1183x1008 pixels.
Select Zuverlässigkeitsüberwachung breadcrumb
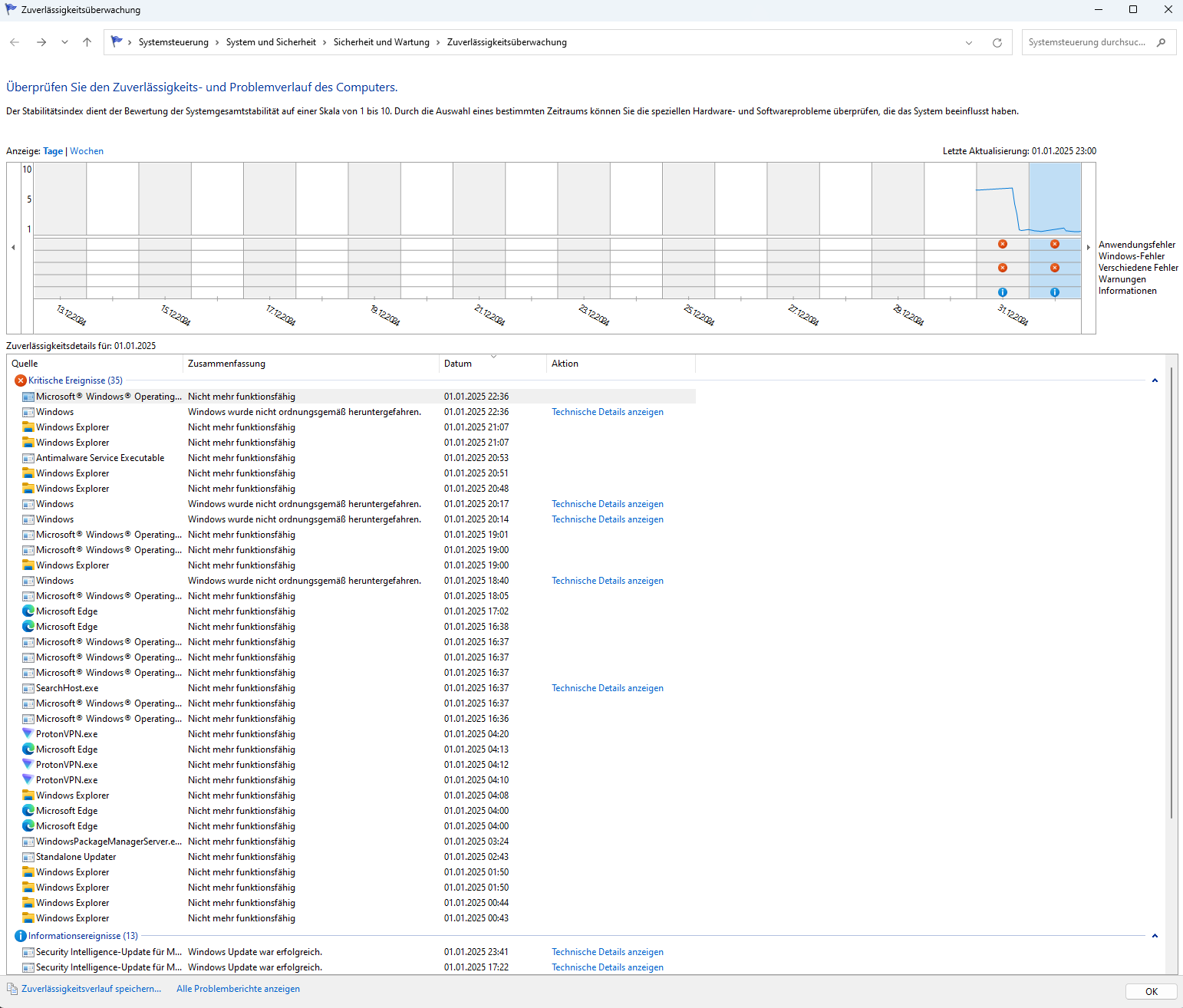tap(507, 42)
